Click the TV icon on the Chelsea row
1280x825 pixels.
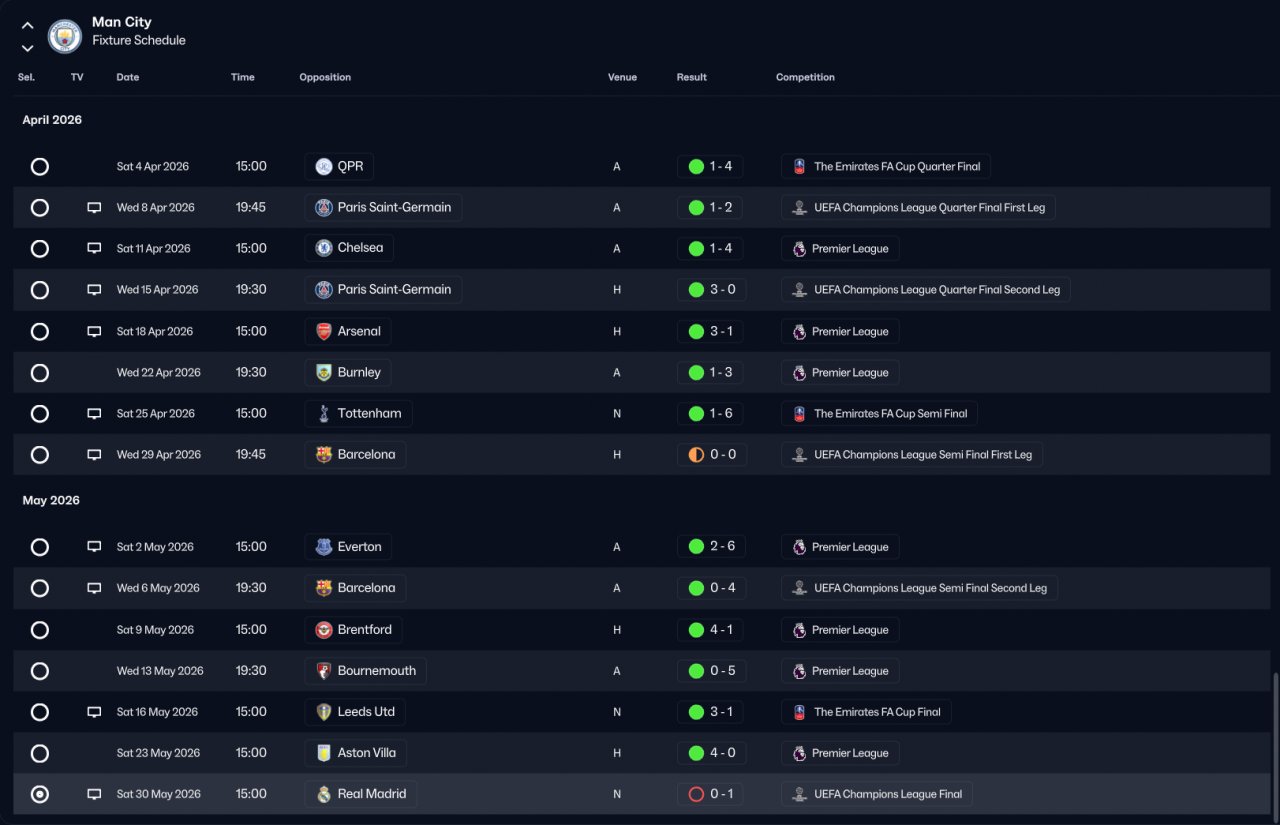94,249
